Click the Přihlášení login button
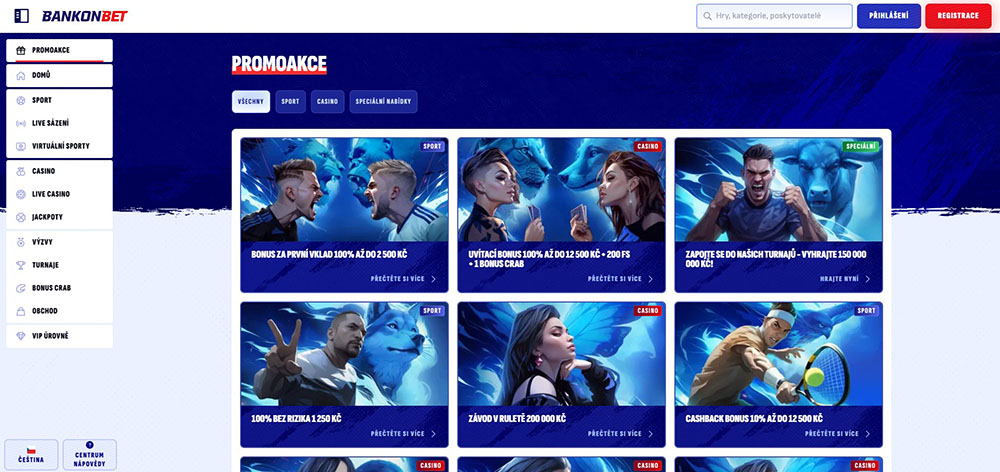 (888, 16)
